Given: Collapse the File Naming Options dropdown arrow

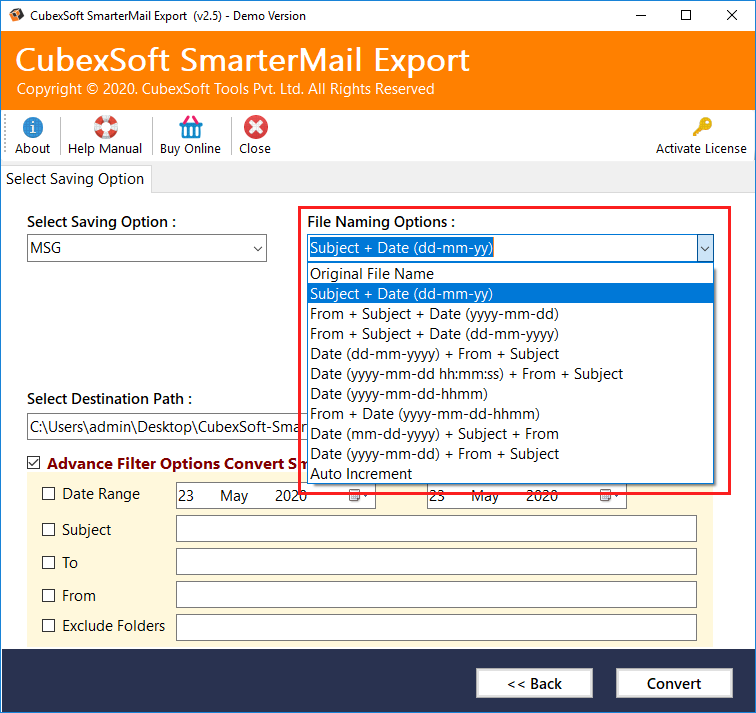Looking at the screenshot, I should pyautogui.click(x=705, y=248).
